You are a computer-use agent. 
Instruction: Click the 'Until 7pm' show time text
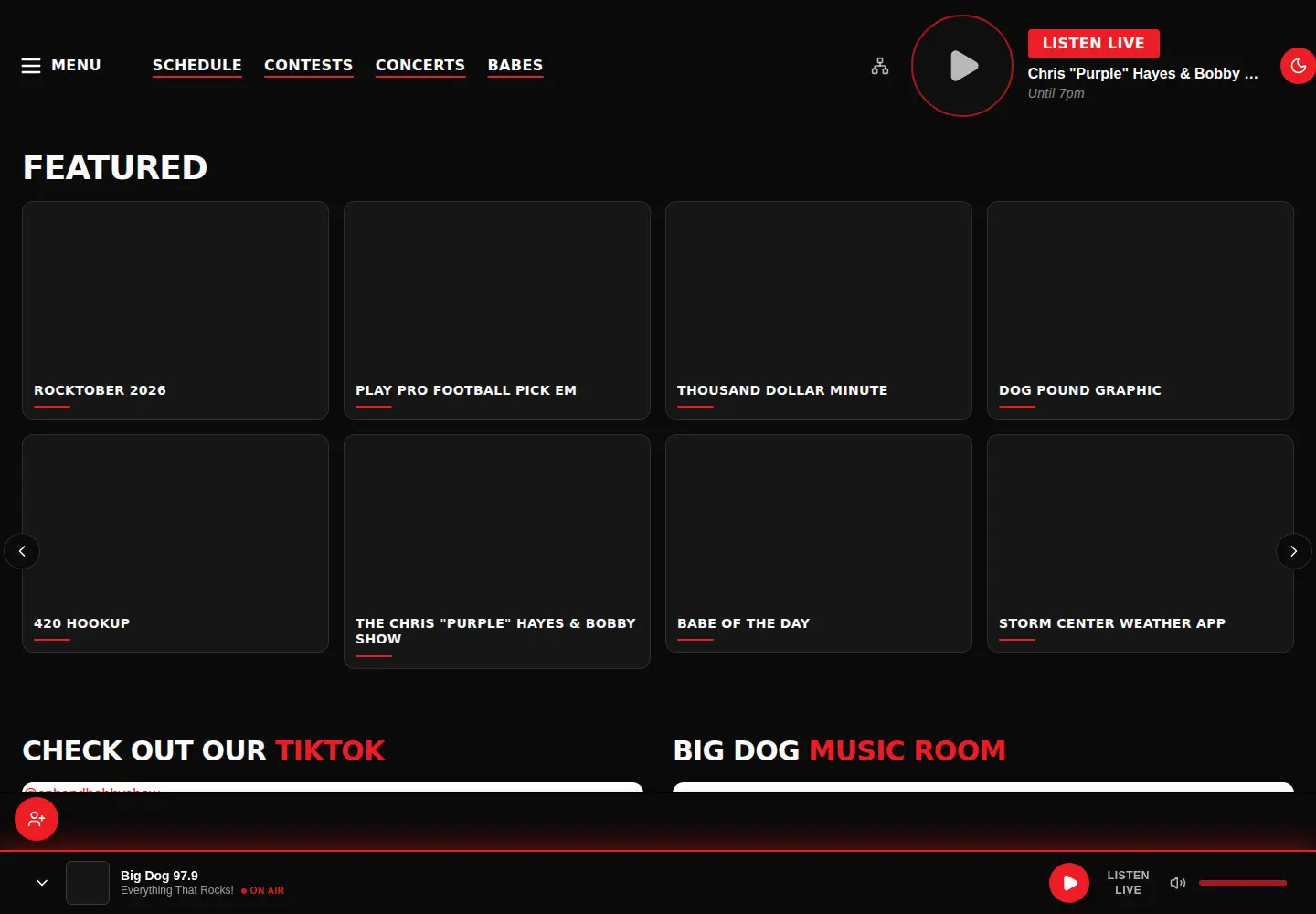click(x=1056, y=93)
